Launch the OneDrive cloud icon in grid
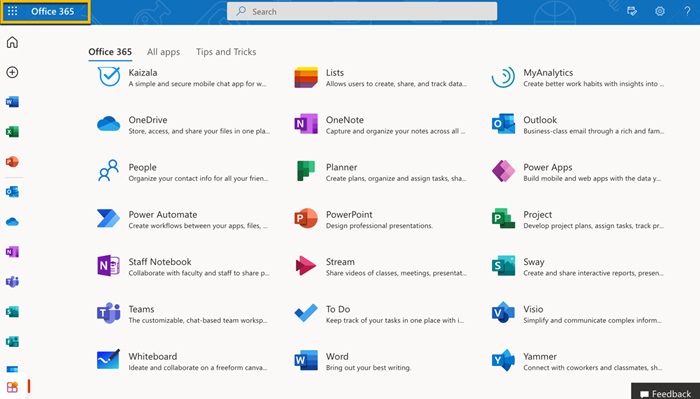 108,124
